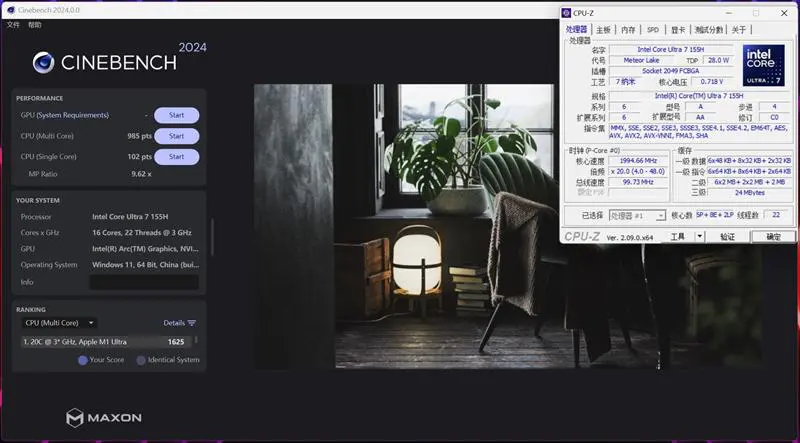Click the Maxon logo at bottom
The width and height of the screenshot is (800, 443).
104,417
